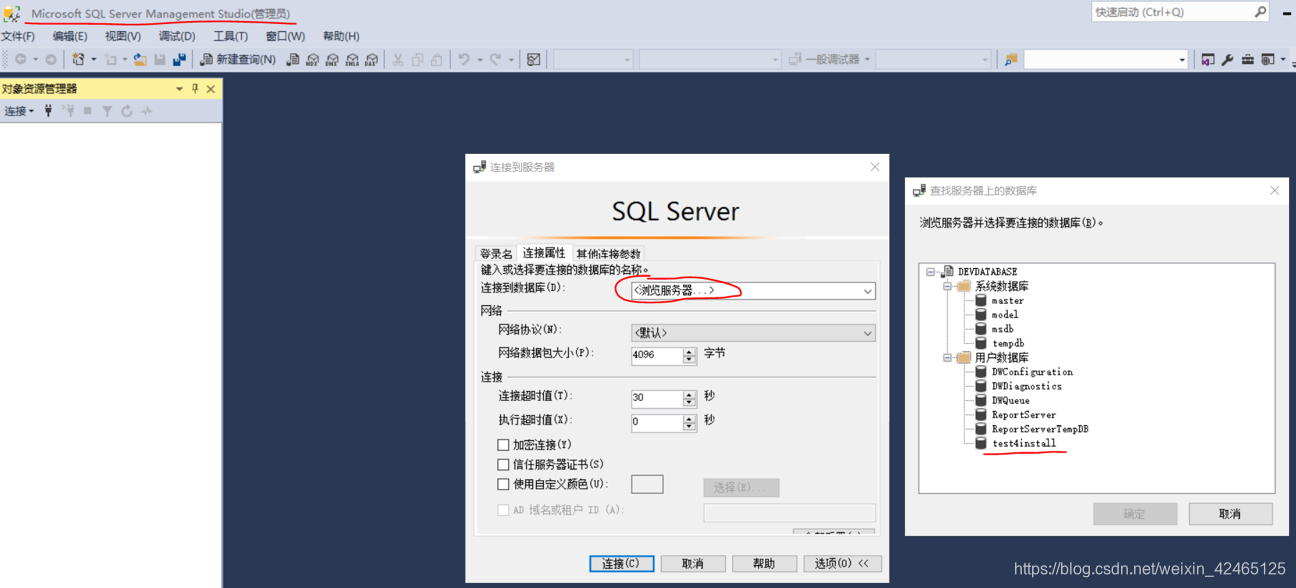The height and width of the screenshot is (588, 1296).
Task: Open the 连接到数据库(D) dropdown
Action: (x=867, y=291)
